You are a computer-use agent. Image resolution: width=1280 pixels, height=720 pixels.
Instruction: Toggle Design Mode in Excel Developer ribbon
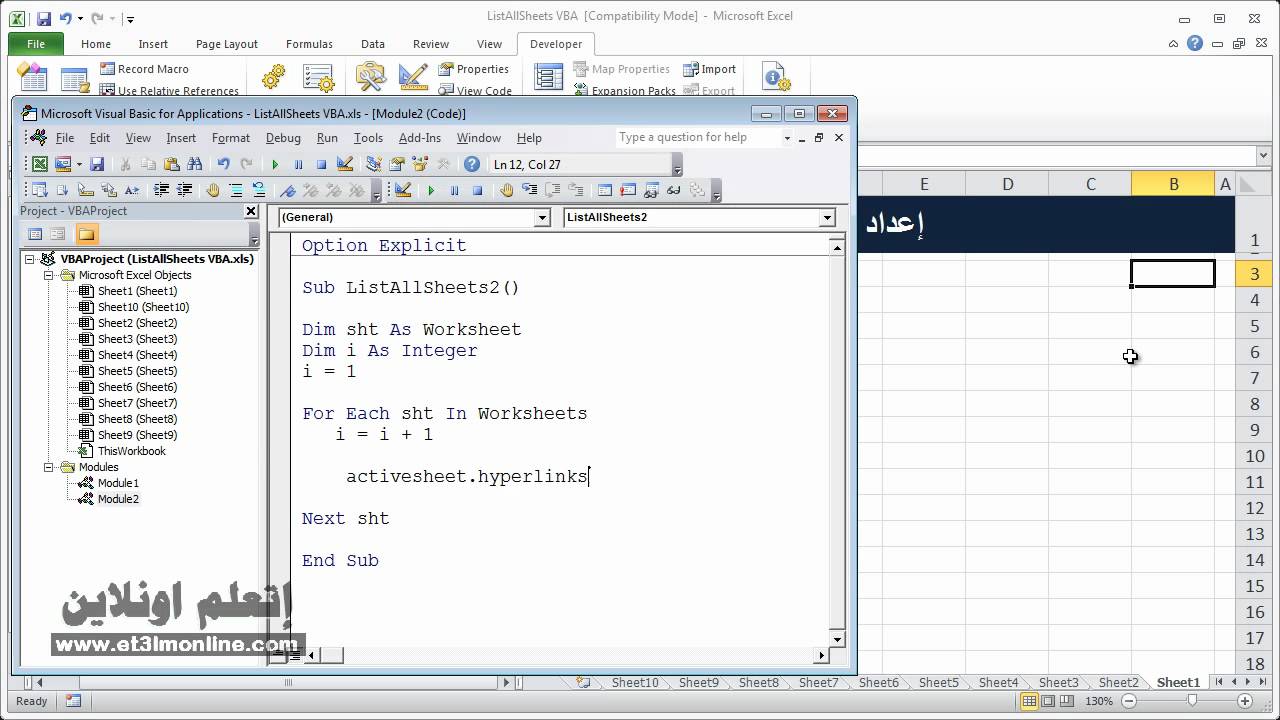[413, 78]
